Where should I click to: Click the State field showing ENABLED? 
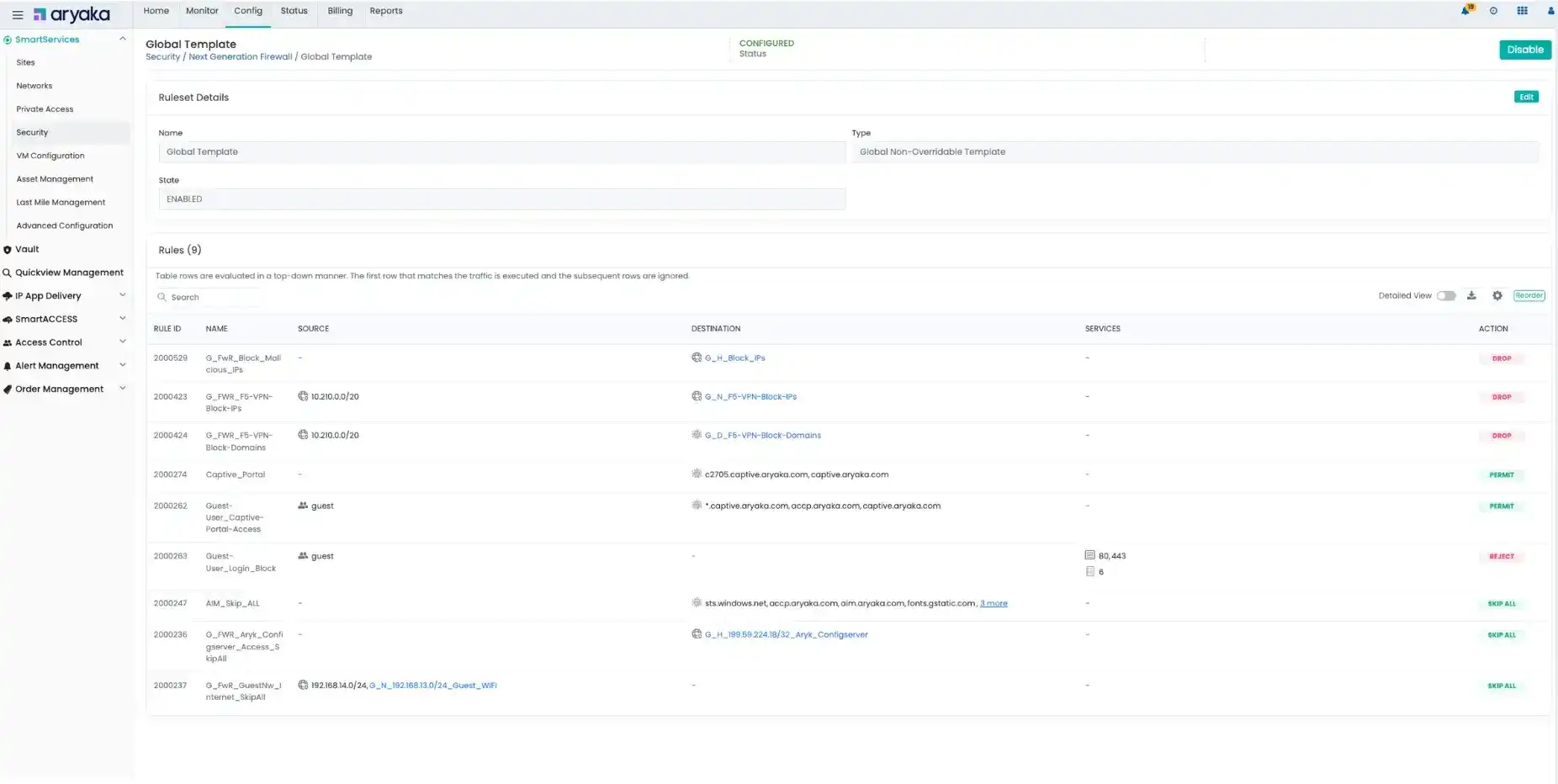502,199
